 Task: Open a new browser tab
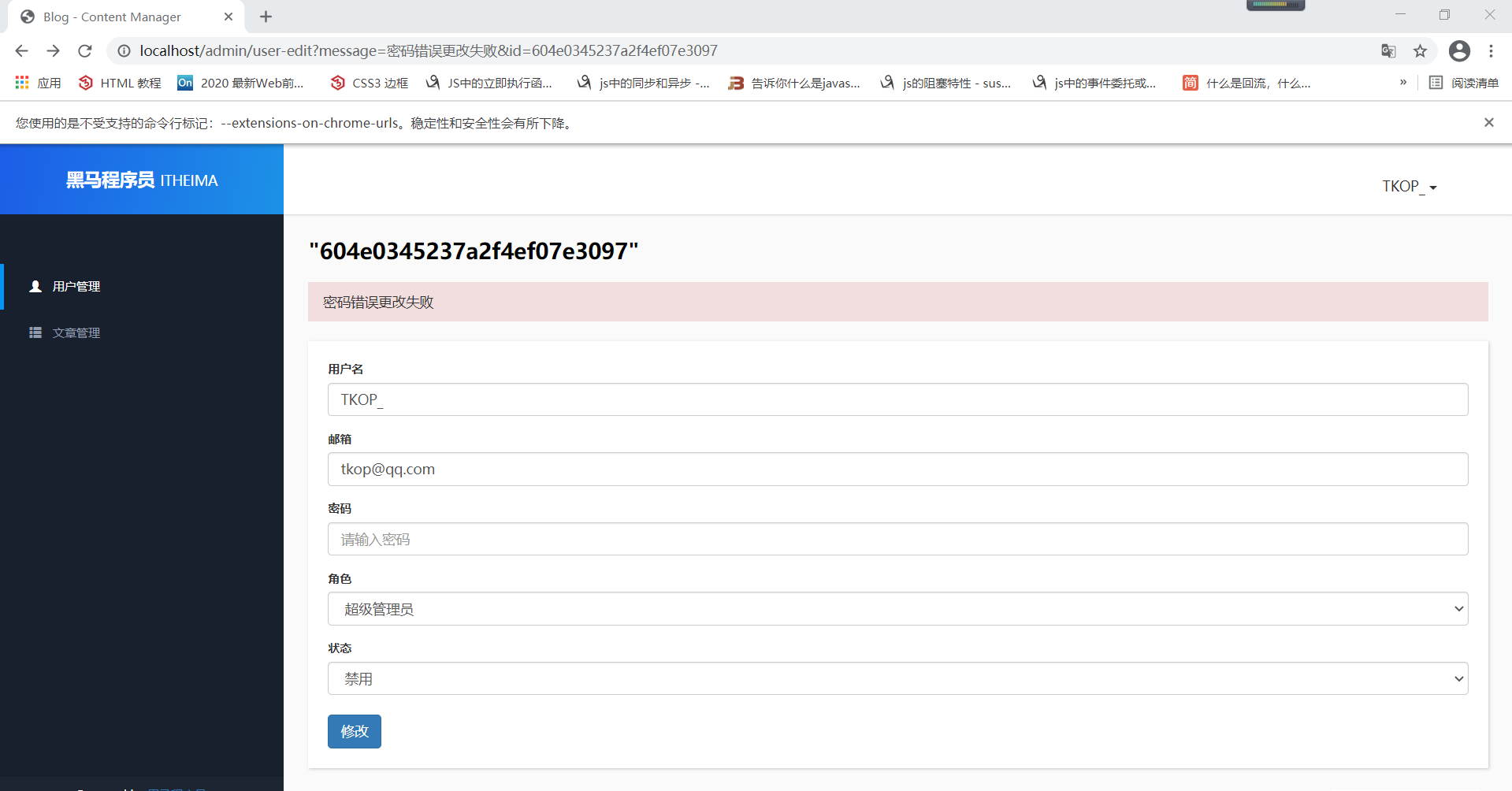(x=266, y=17)
